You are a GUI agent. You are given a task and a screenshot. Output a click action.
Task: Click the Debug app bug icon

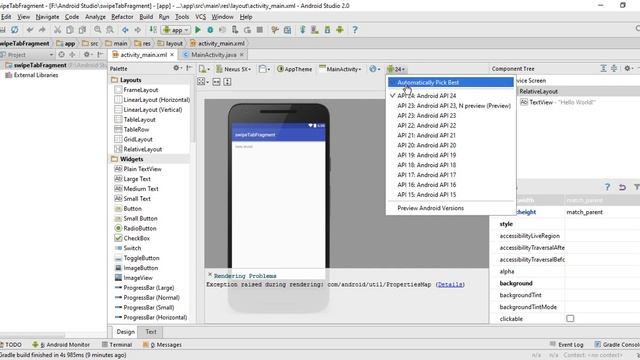pyautogui.click(x=210, y=30)
